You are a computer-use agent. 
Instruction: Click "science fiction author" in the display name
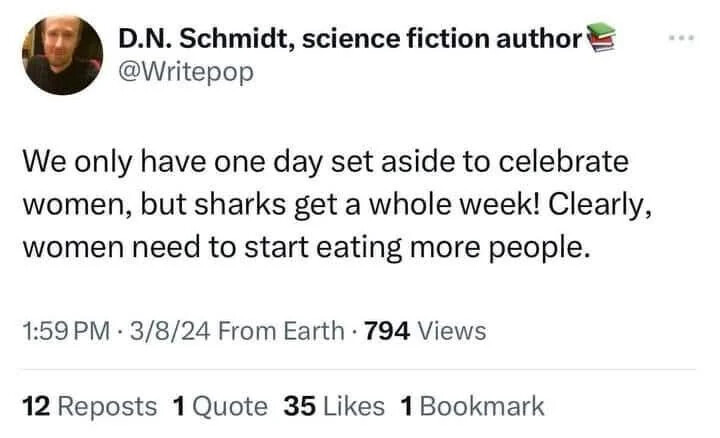tap(442, 40)
